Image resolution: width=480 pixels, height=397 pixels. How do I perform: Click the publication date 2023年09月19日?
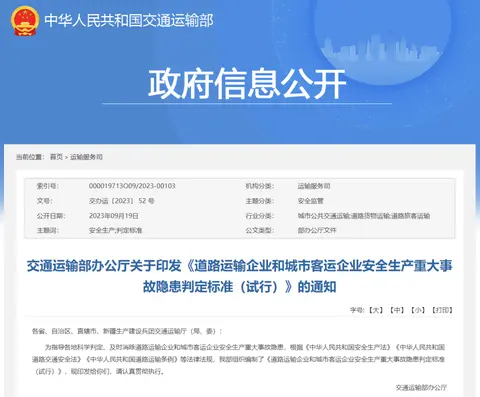114,216
